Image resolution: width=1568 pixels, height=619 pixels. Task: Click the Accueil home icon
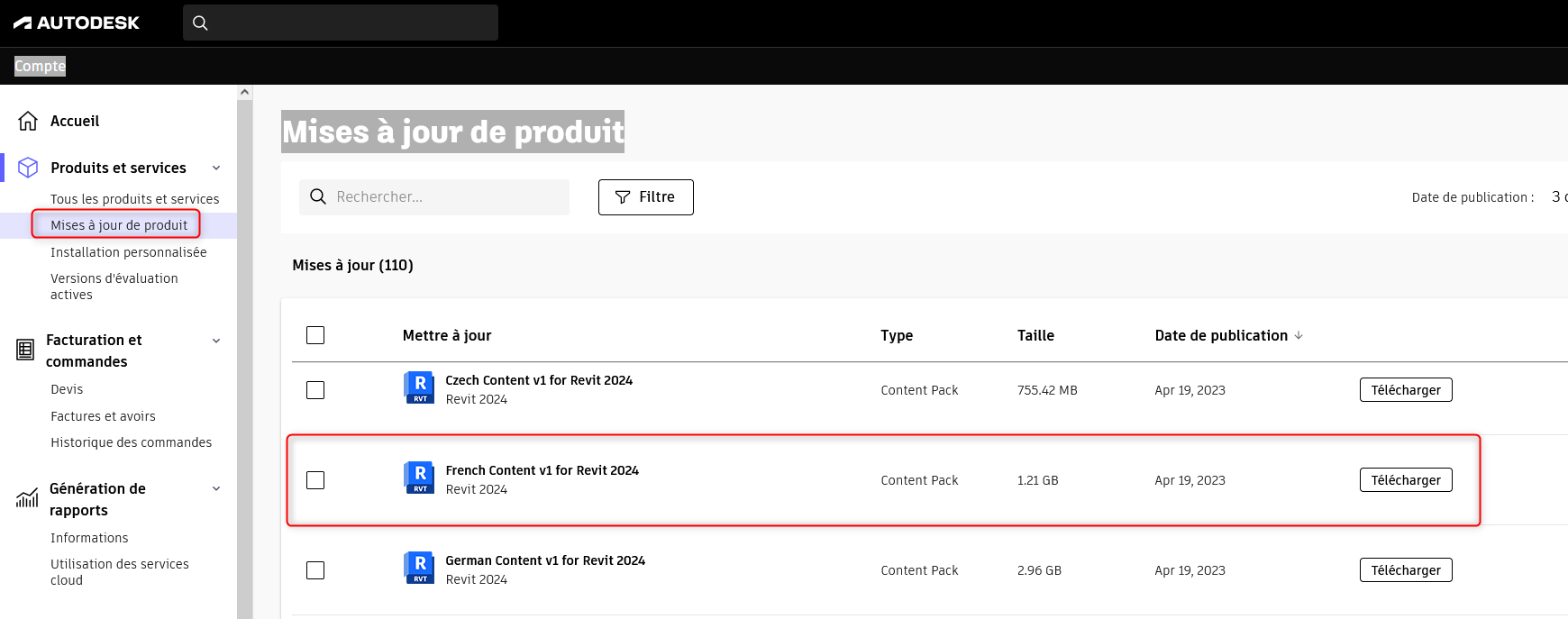[28, 121]
